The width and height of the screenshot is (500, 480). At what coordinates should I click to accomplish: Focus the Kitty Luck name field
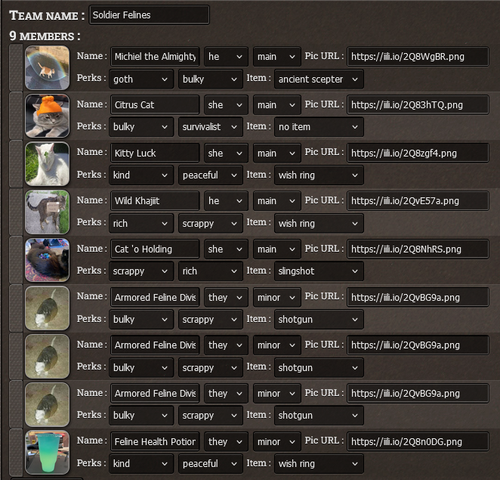155,153
